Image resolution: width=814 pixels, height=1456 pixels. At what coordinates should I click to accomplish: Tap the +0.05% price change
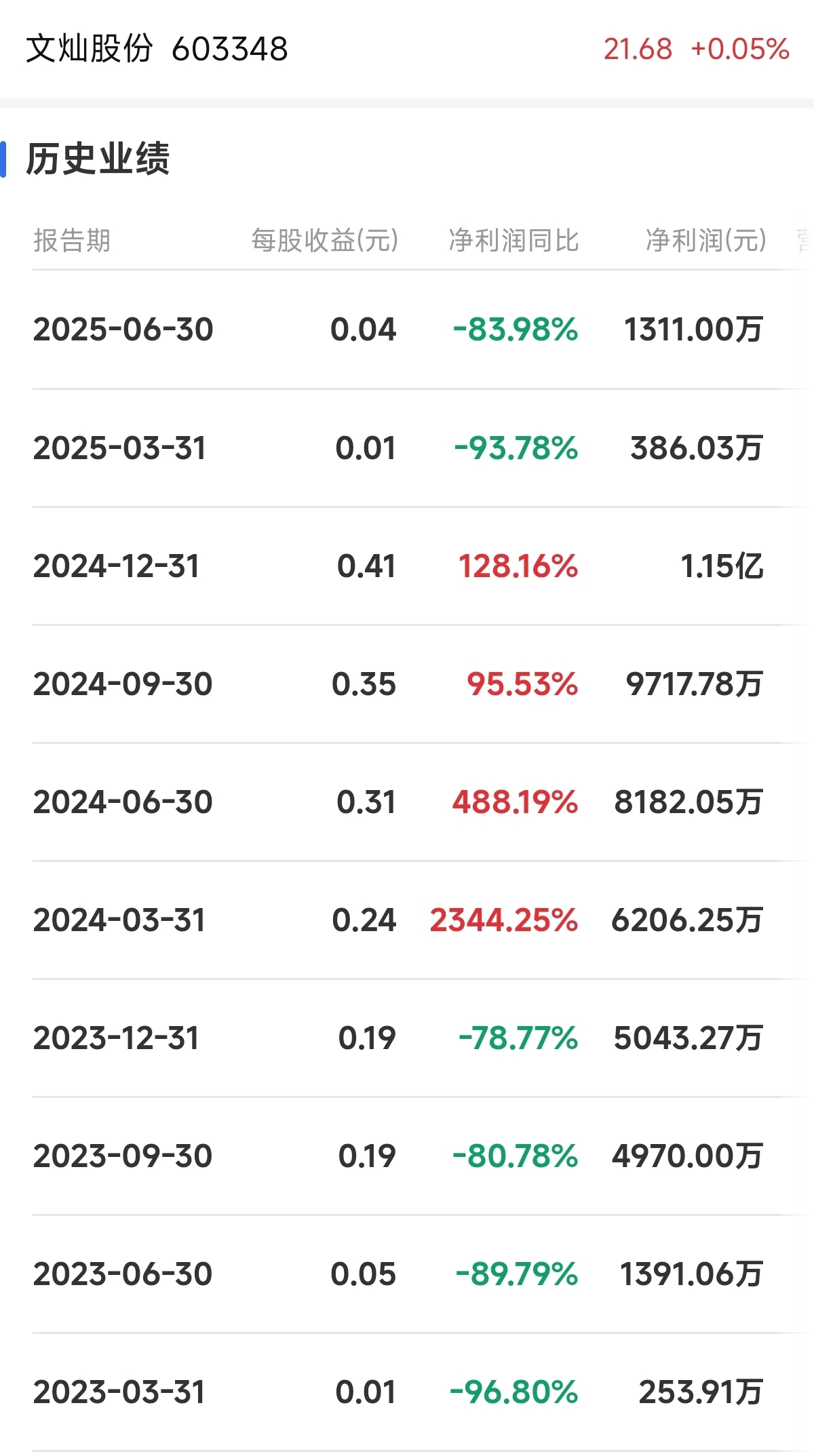(740, 49)
